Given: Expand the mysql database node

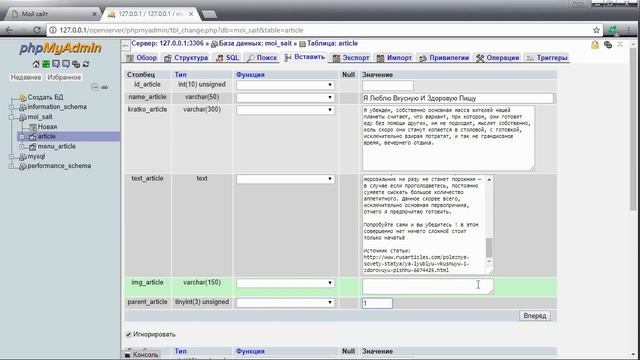Looking at the screenshot, I should tap(11, 157).
